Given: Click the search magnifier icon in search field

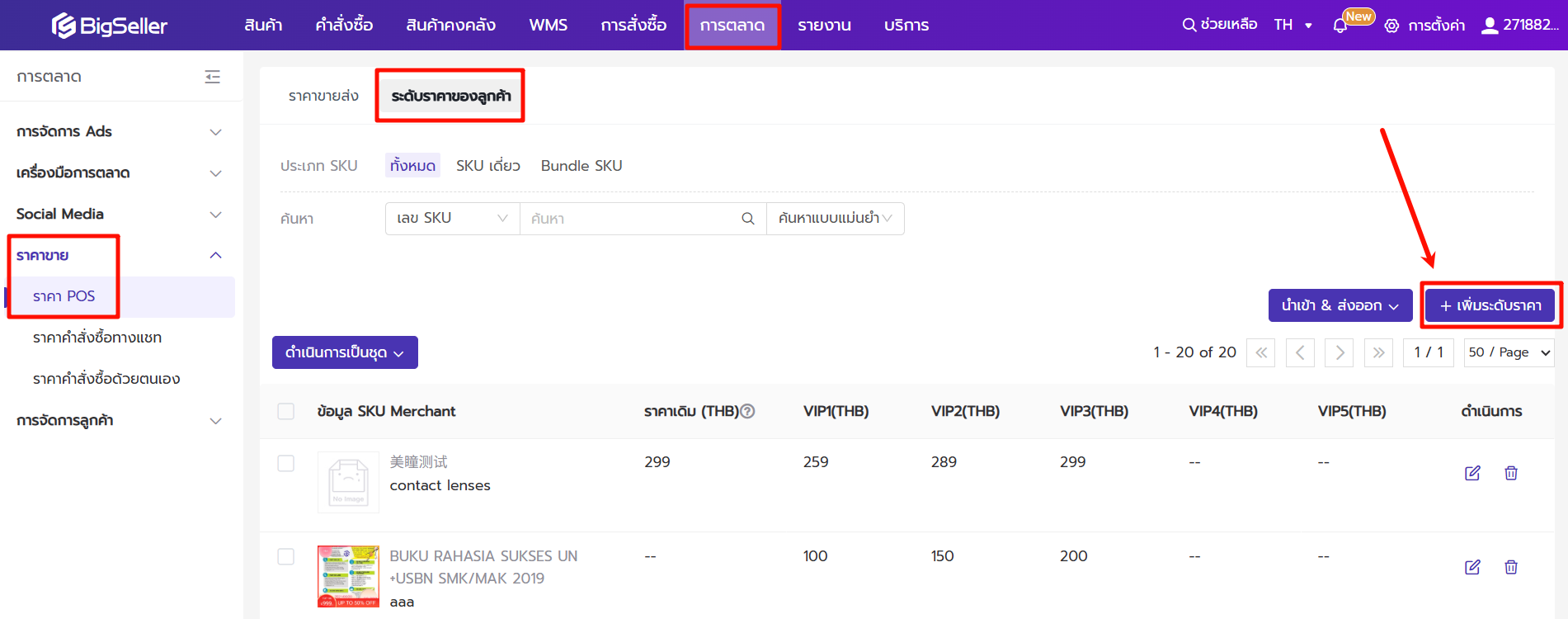Looking at the screenshot, I should tap(747, 219).
